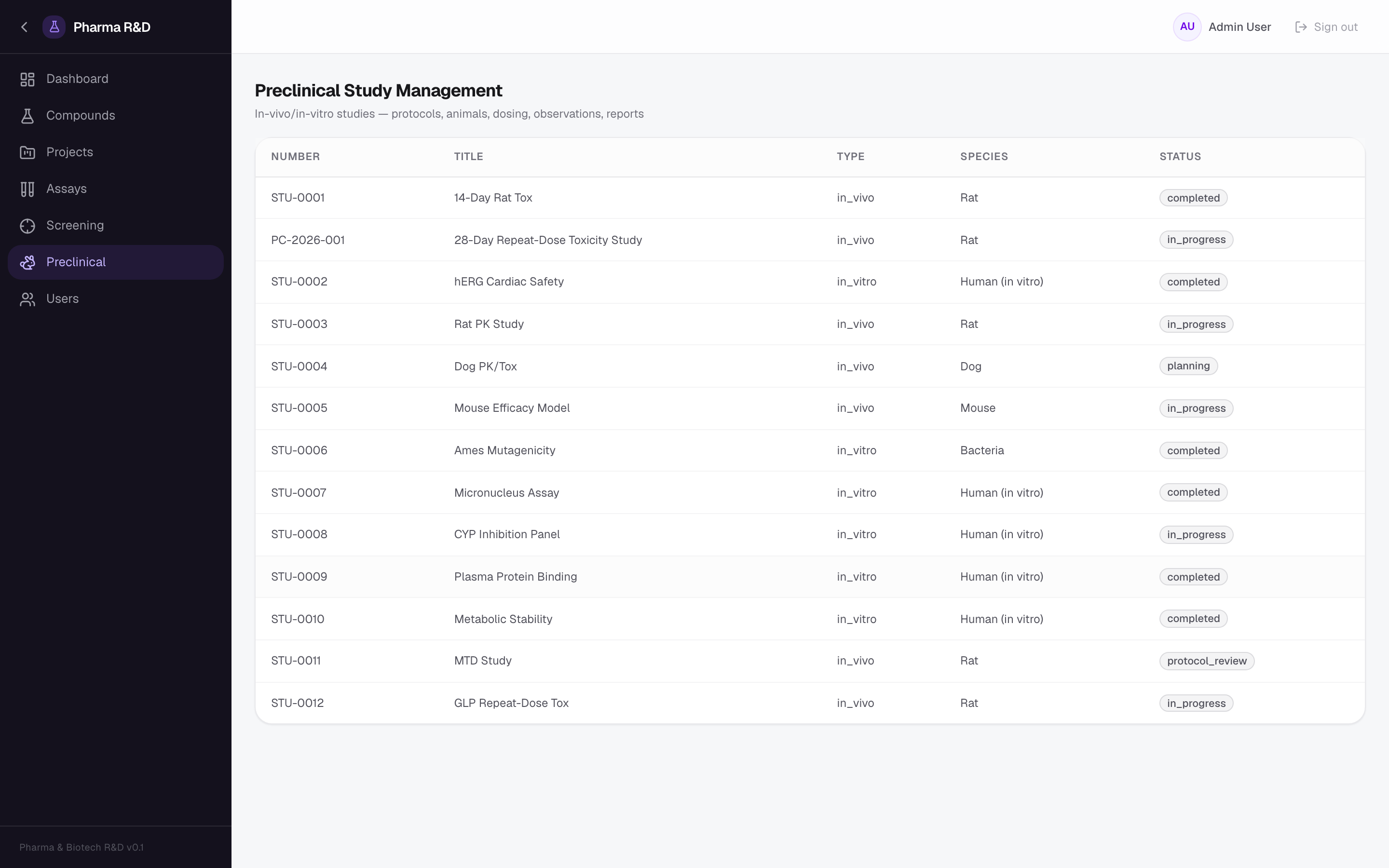The image size is (1389, 868).
Task: Select study number STU-0007
Action: tap(299, 492)
